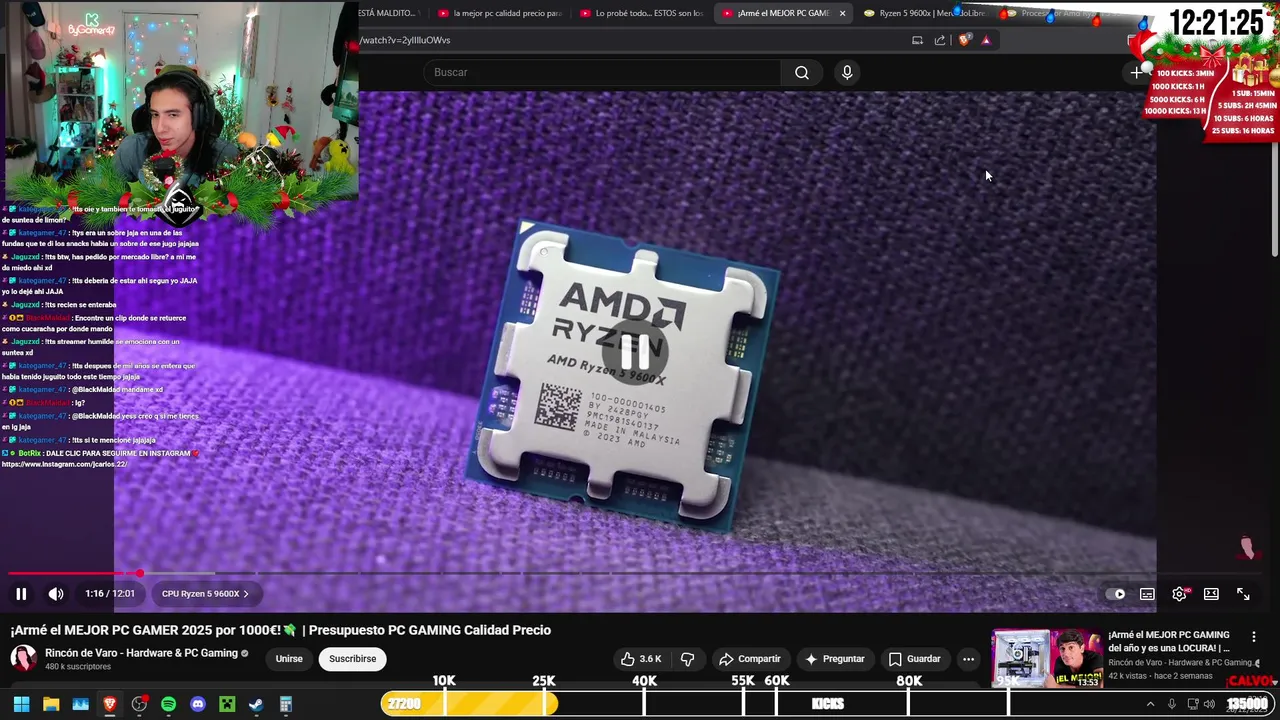Open the Windows Start menu
Screen dimensions: 1280x720
tap(21, 704)
